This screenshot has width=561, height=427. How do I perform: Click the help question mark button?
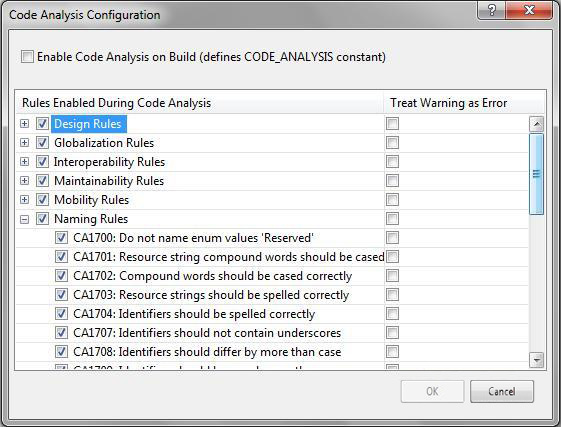point(492,10)
